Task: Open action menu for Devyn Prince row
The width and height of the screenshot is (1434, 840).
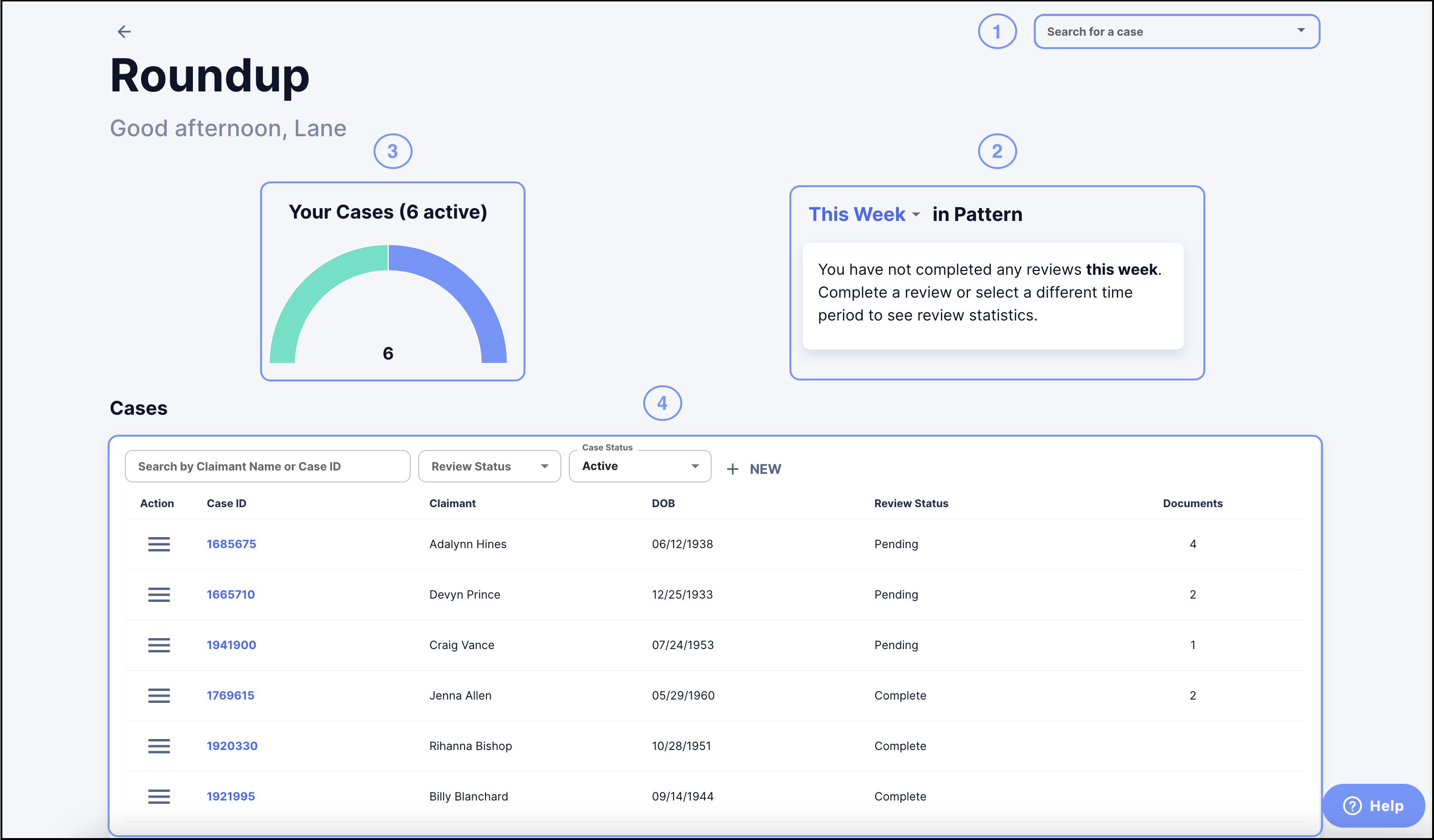Action: point(159,594)
